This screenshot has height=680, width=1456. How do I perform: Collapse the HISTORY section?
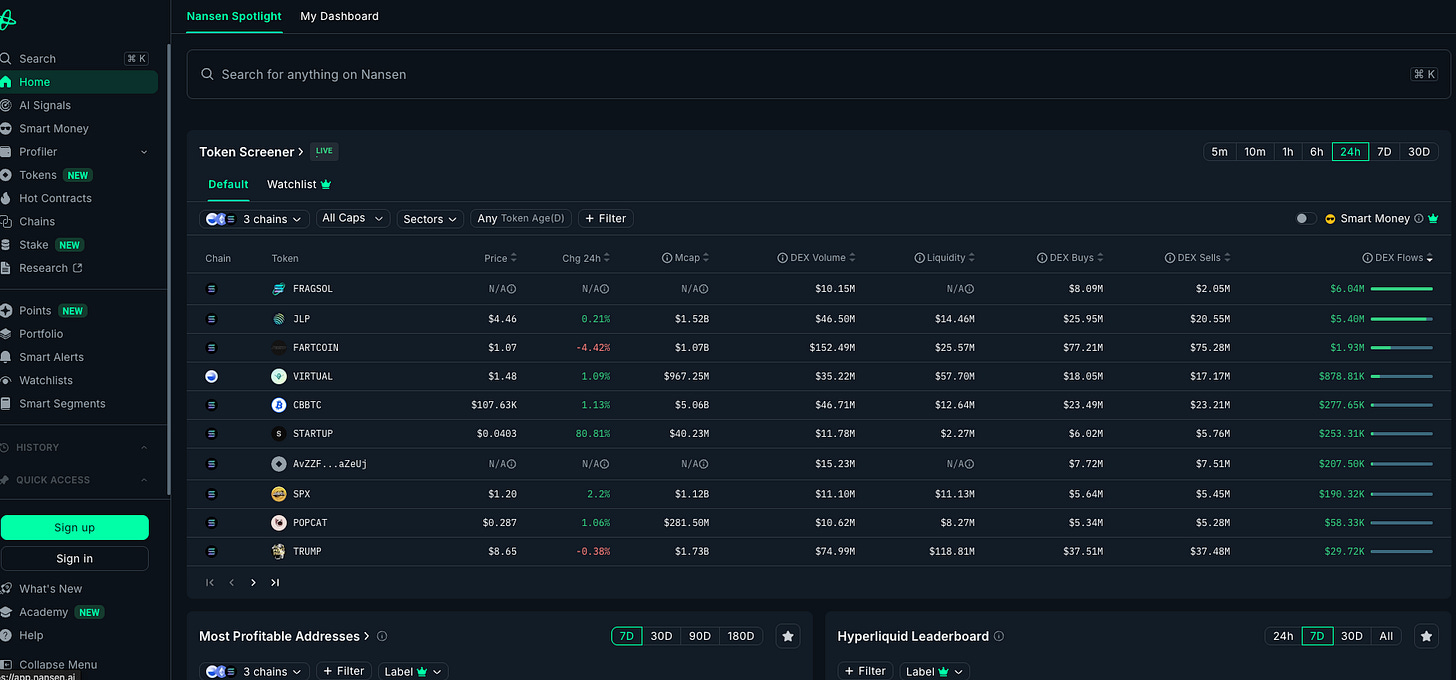tap(144, 447)
